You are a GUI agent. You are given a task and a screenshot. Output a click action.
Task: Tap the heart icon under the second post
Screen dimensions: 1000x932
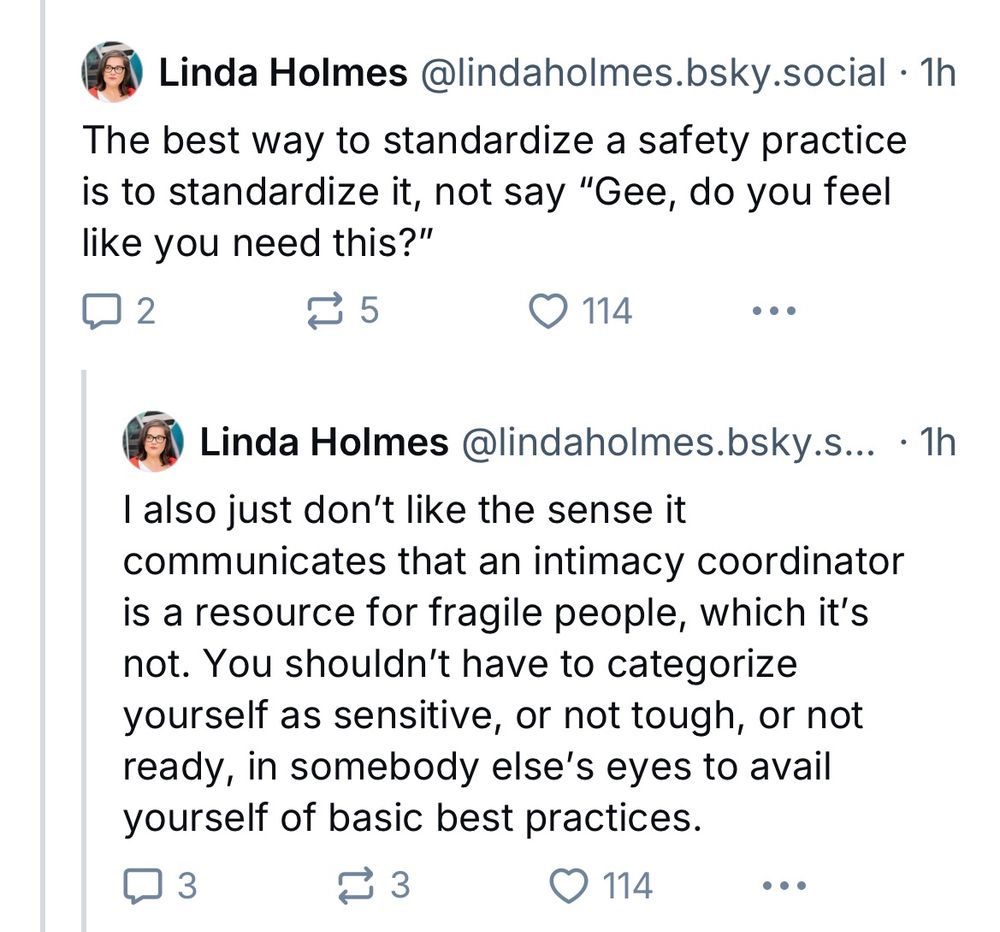(x=569, y=885)
